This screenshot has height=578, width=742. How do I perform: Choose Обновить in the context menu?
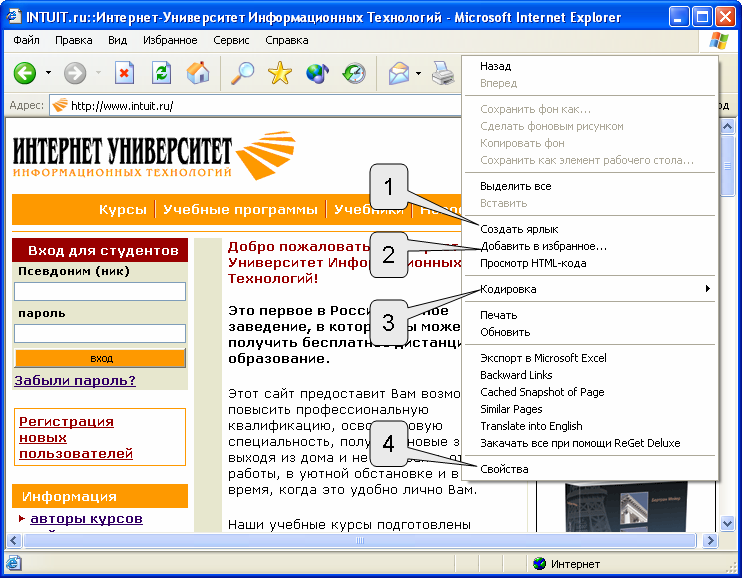coord(590,332)
